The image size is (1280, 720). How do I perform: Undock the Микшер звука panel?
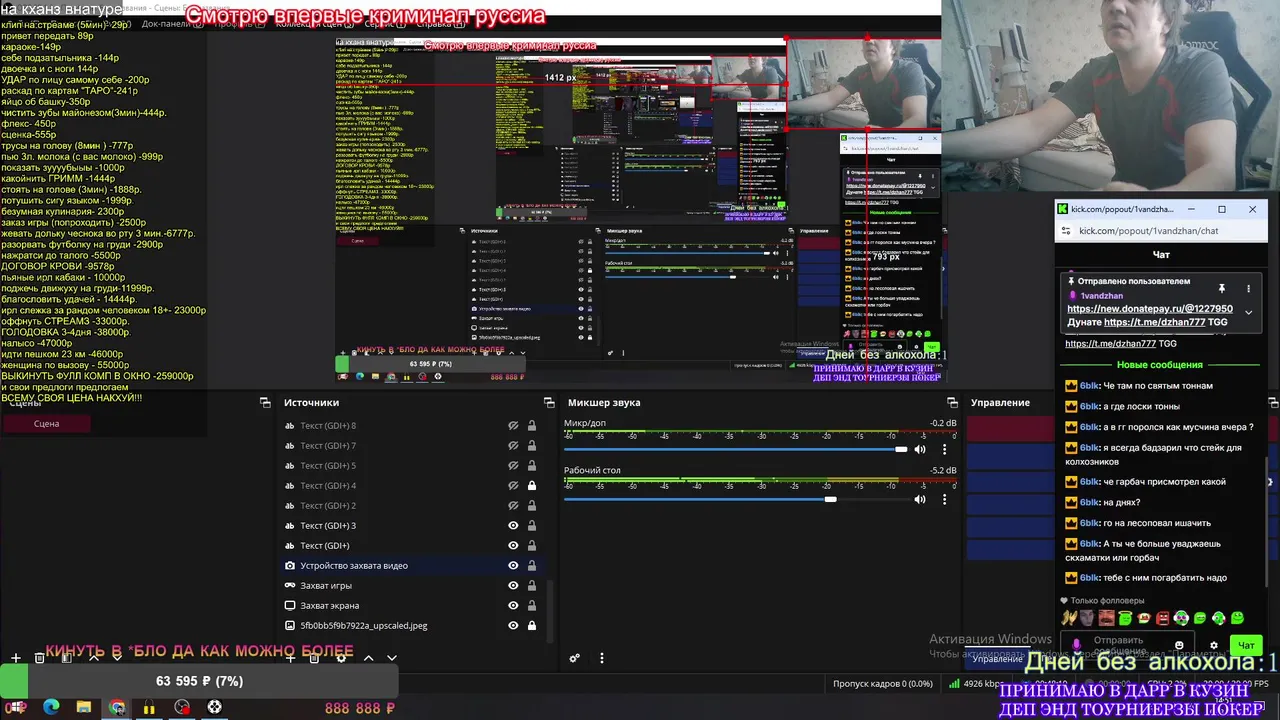tap(951, 402)
